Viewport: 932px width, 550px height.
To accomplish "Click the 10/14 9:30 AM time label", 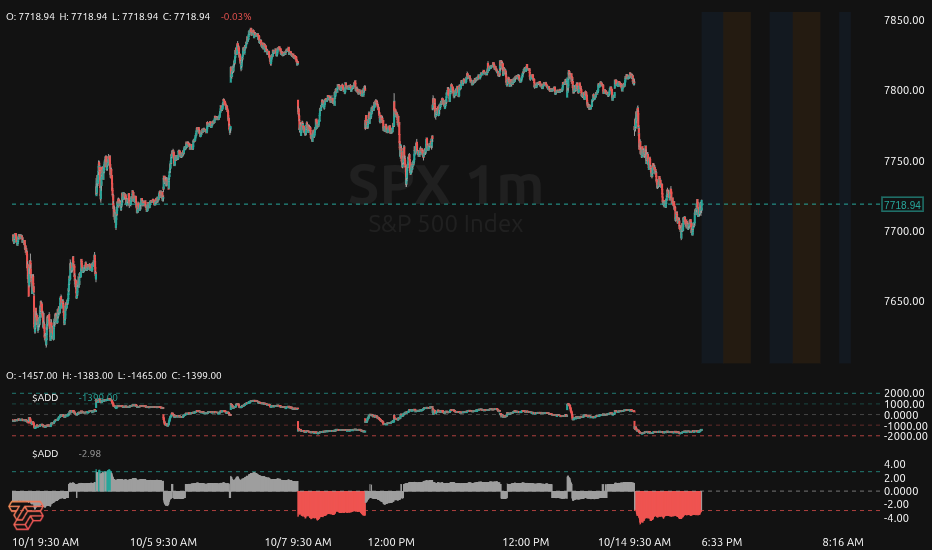I will (x=634, y=542).
